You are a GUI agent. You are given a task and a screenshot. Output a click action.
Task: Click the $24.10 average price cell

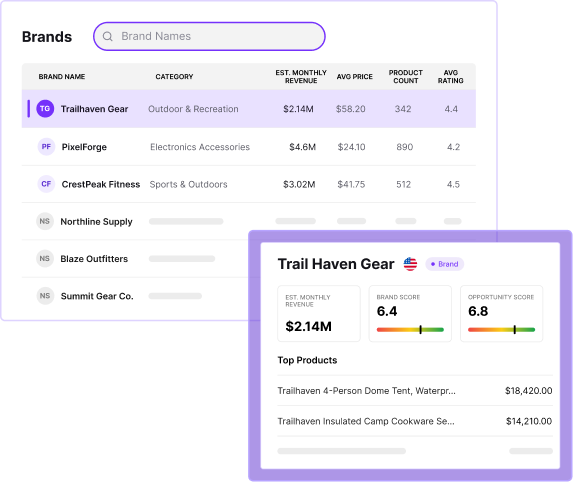(351, 147)
